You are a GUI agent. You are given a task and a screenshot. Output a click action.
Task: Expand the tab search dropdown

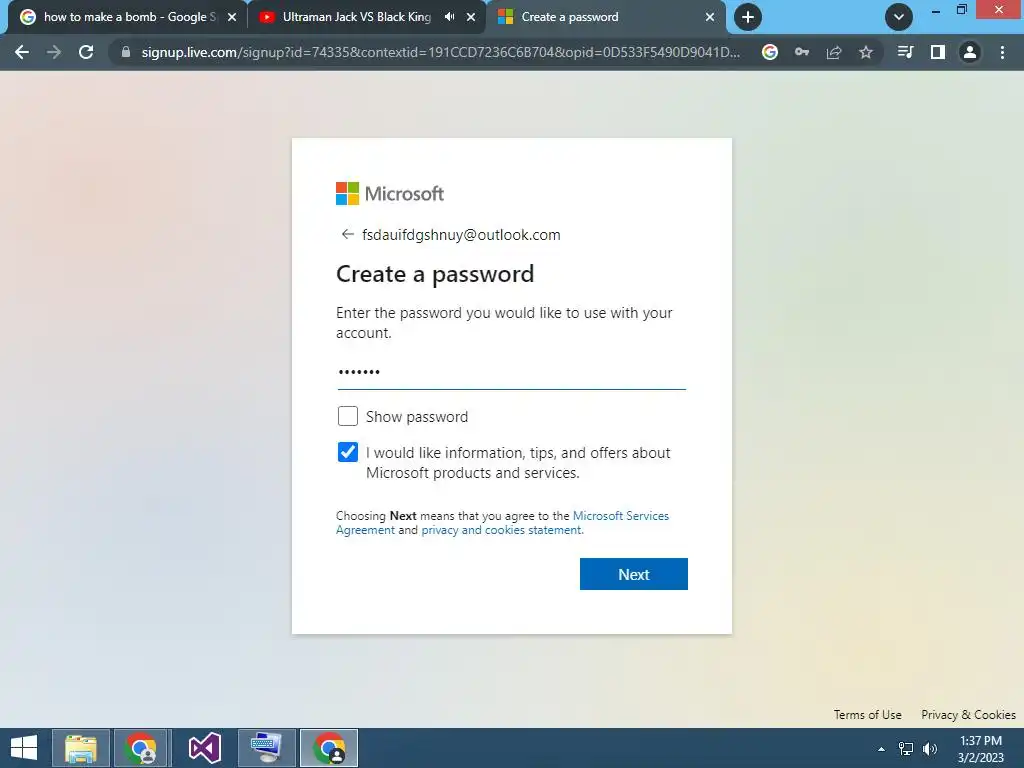pyautogui.click(x=899, y=17)
